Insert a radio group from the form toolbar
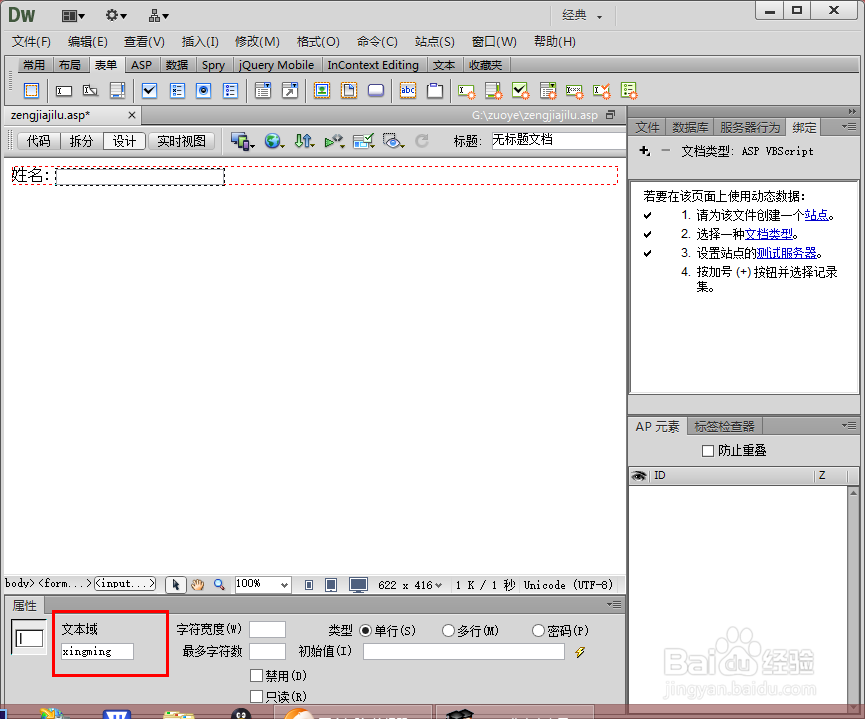Image resolution: width=865 pixels, height=719 pixels. click(231, 90)
